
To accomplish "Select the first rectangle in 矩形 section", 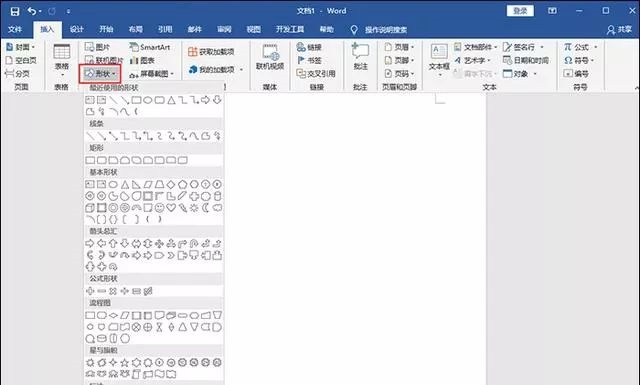I will [90, 160].
